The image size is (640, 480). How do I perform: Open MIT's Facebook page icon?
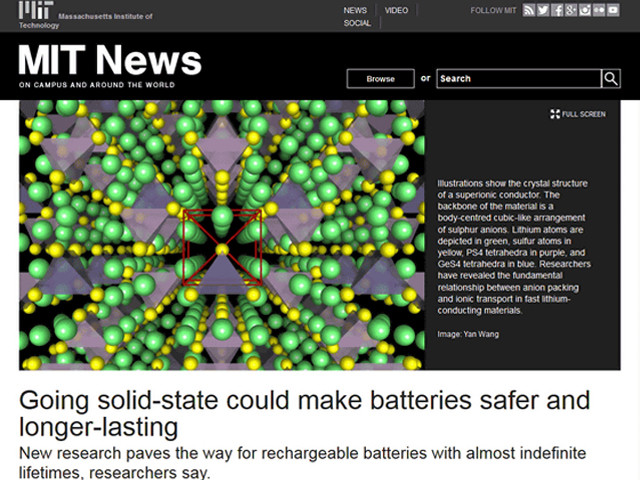click(x=557, y=10)
